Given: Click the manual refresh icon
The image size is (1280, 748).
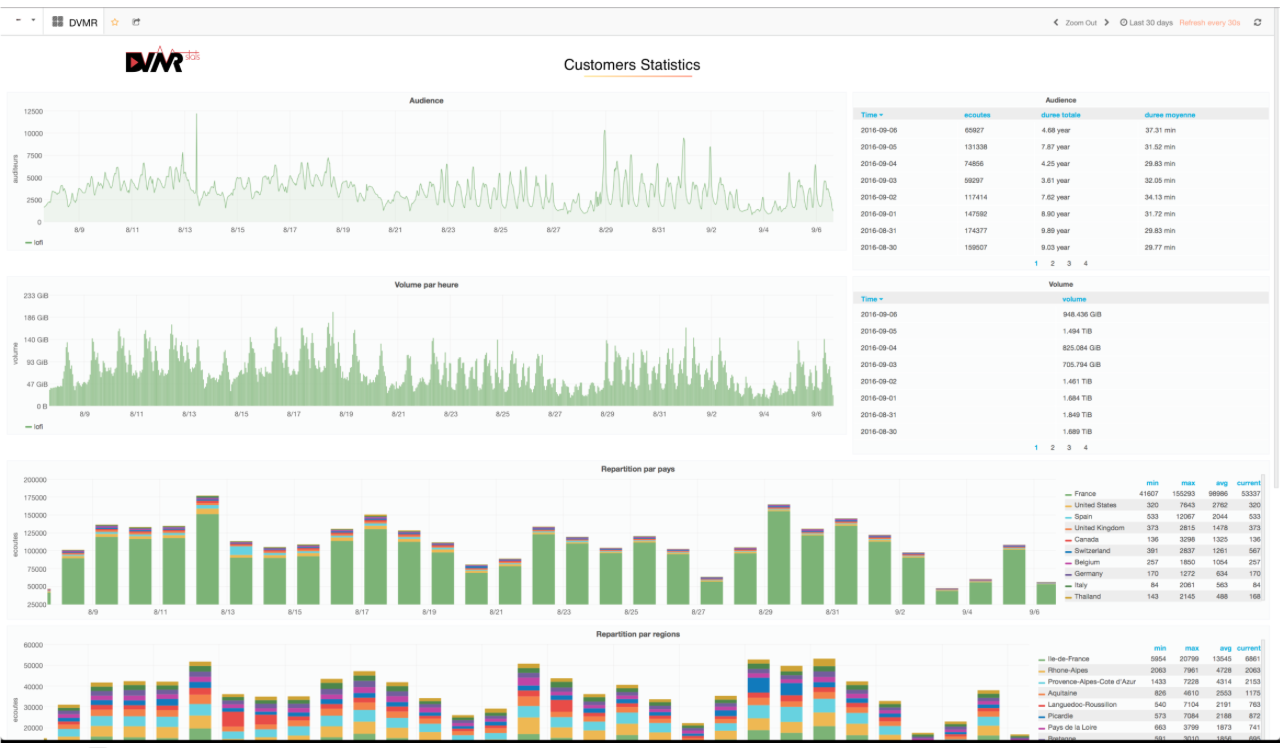Looking at the screenshot, I should (1257, 22).
